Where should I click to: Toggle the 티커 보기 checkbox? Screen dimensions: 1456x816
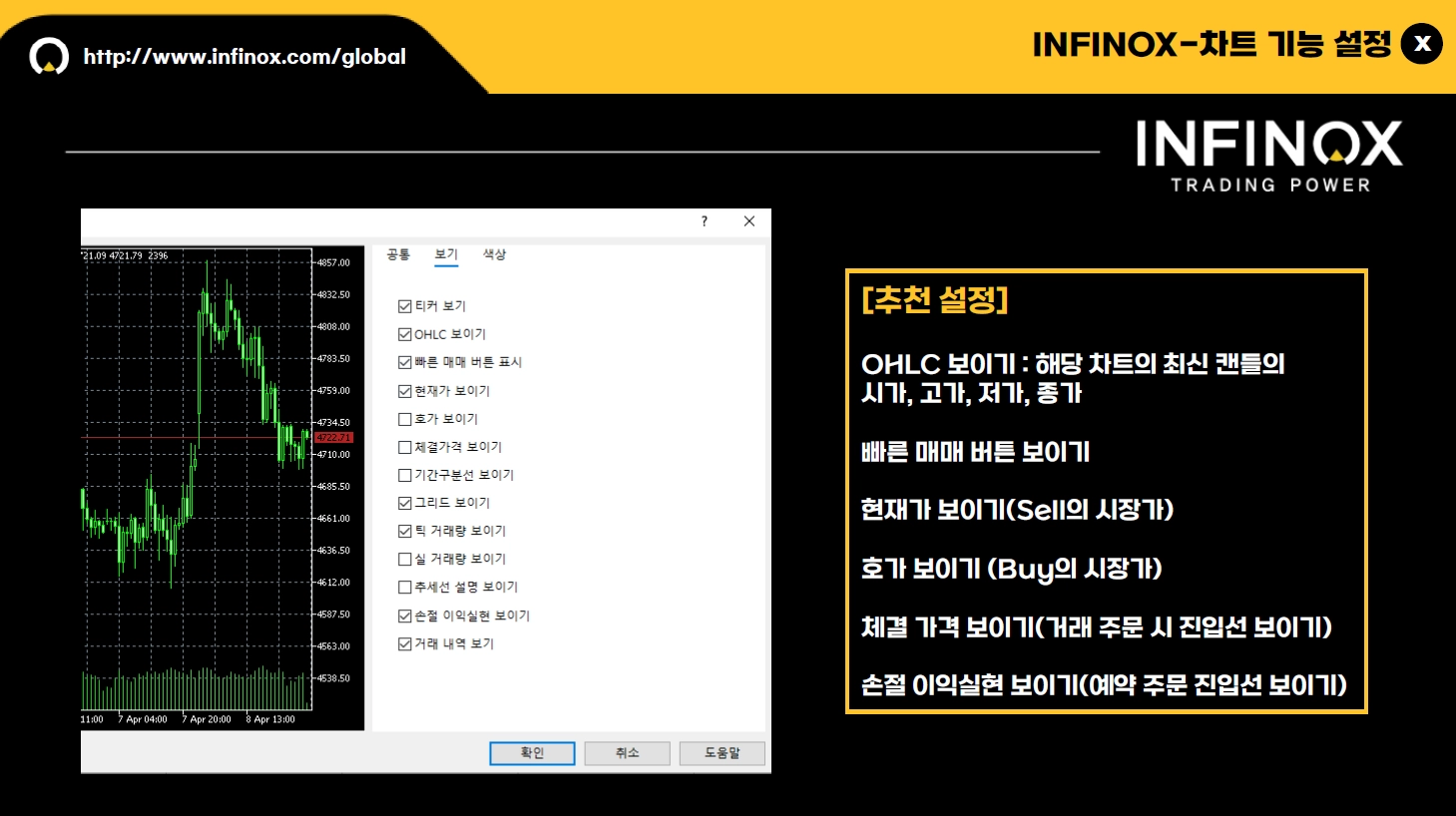[x=404, y=306]
